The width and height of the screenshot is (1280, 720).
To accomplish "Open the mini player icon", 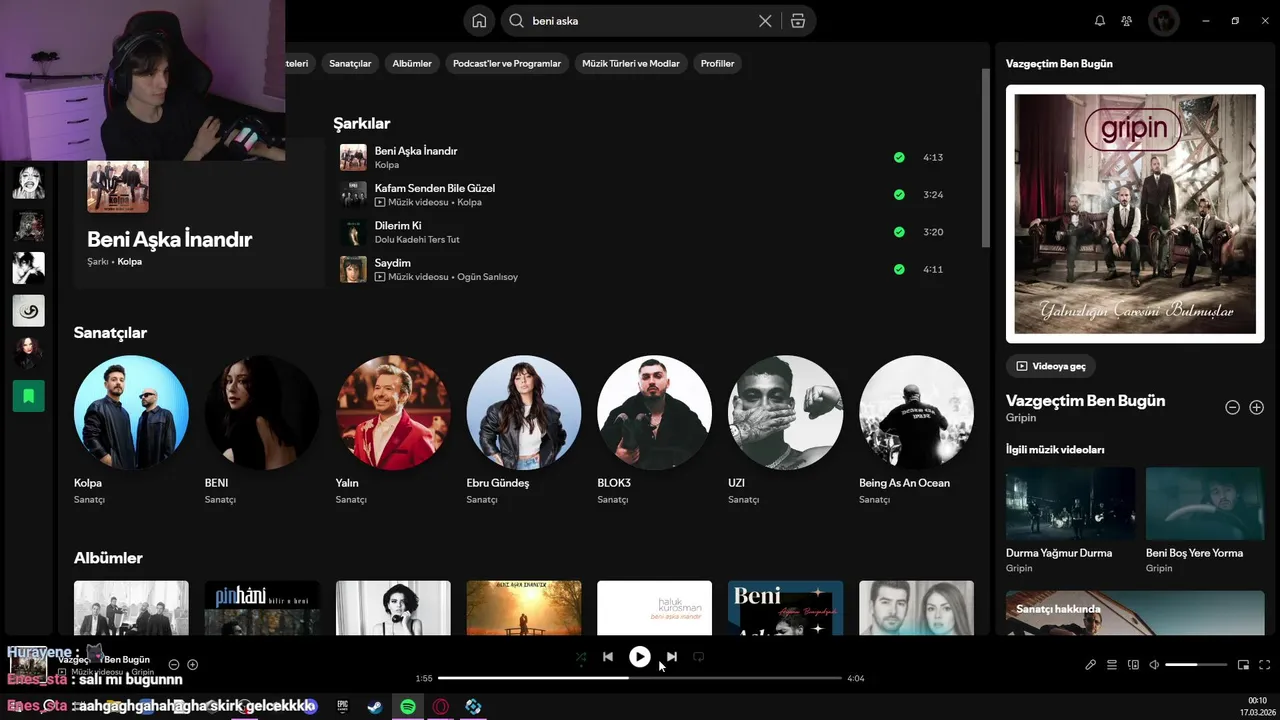I will pos(1243,665).
